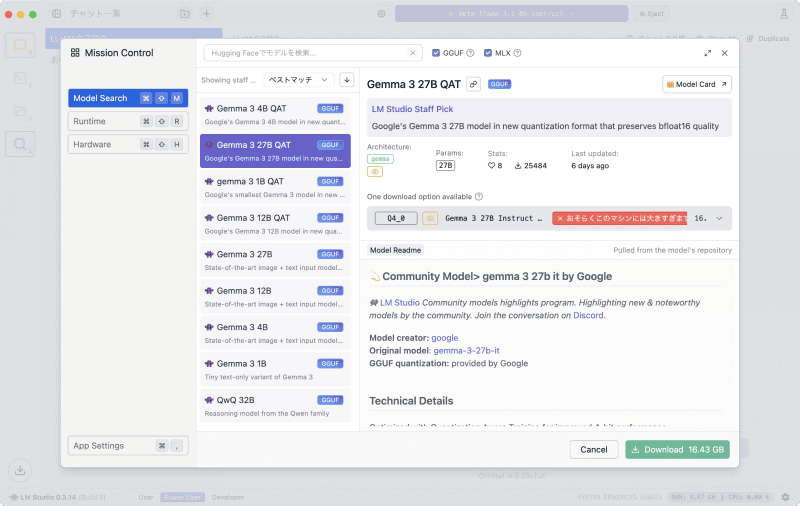Click Download 16.43 GB button

coord(678,449)
